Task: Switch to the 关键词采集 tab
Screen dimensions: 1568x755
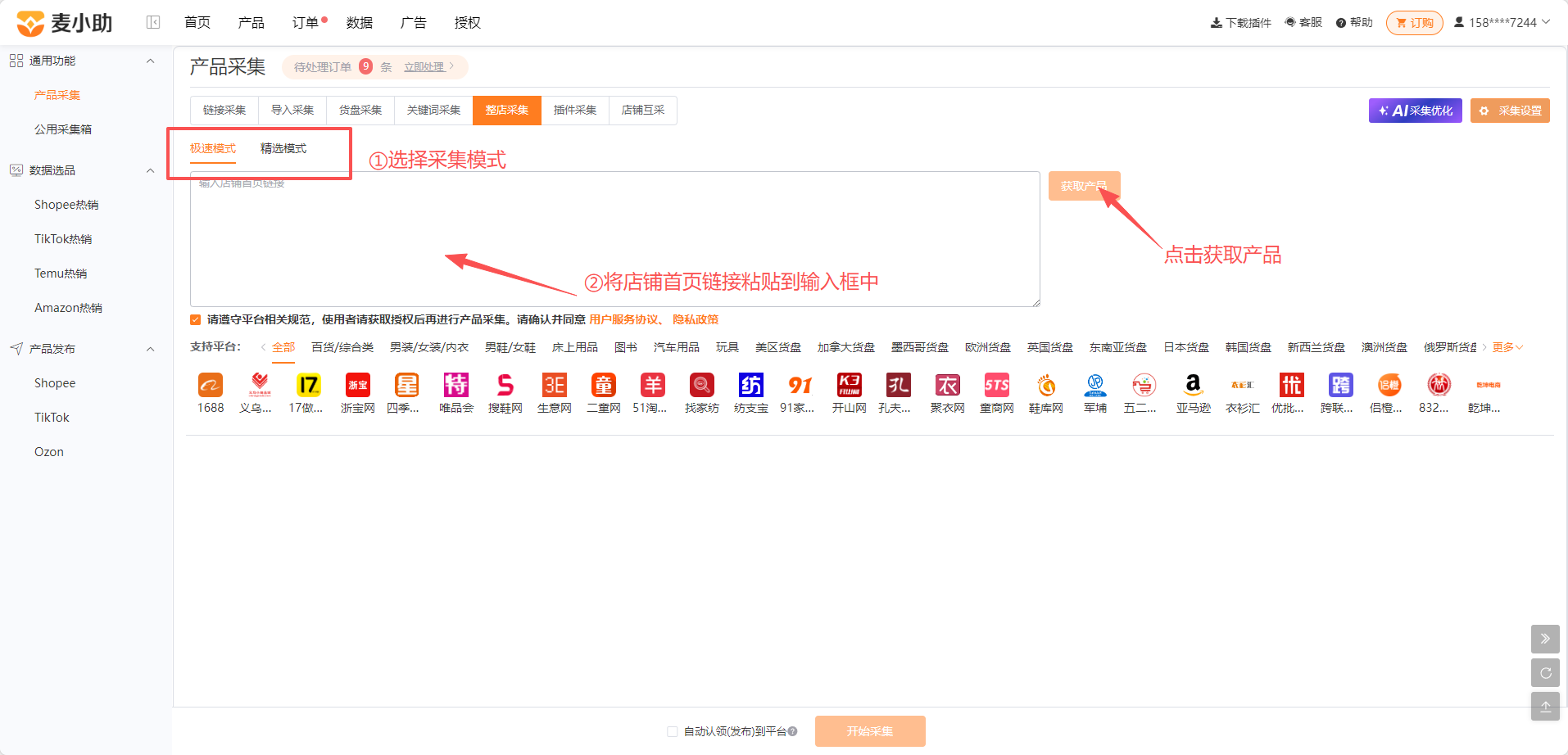Action: (433, 111)
